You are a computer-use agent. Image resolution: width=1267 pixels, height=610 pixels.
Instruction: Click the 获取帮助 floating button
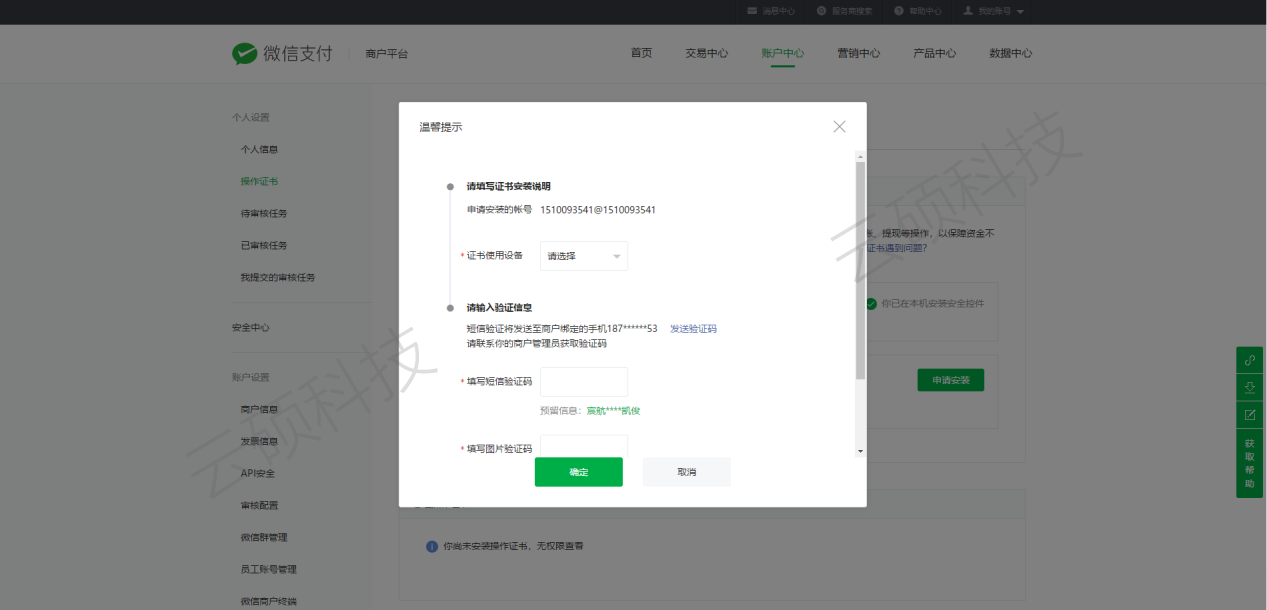click(1249, 463)
